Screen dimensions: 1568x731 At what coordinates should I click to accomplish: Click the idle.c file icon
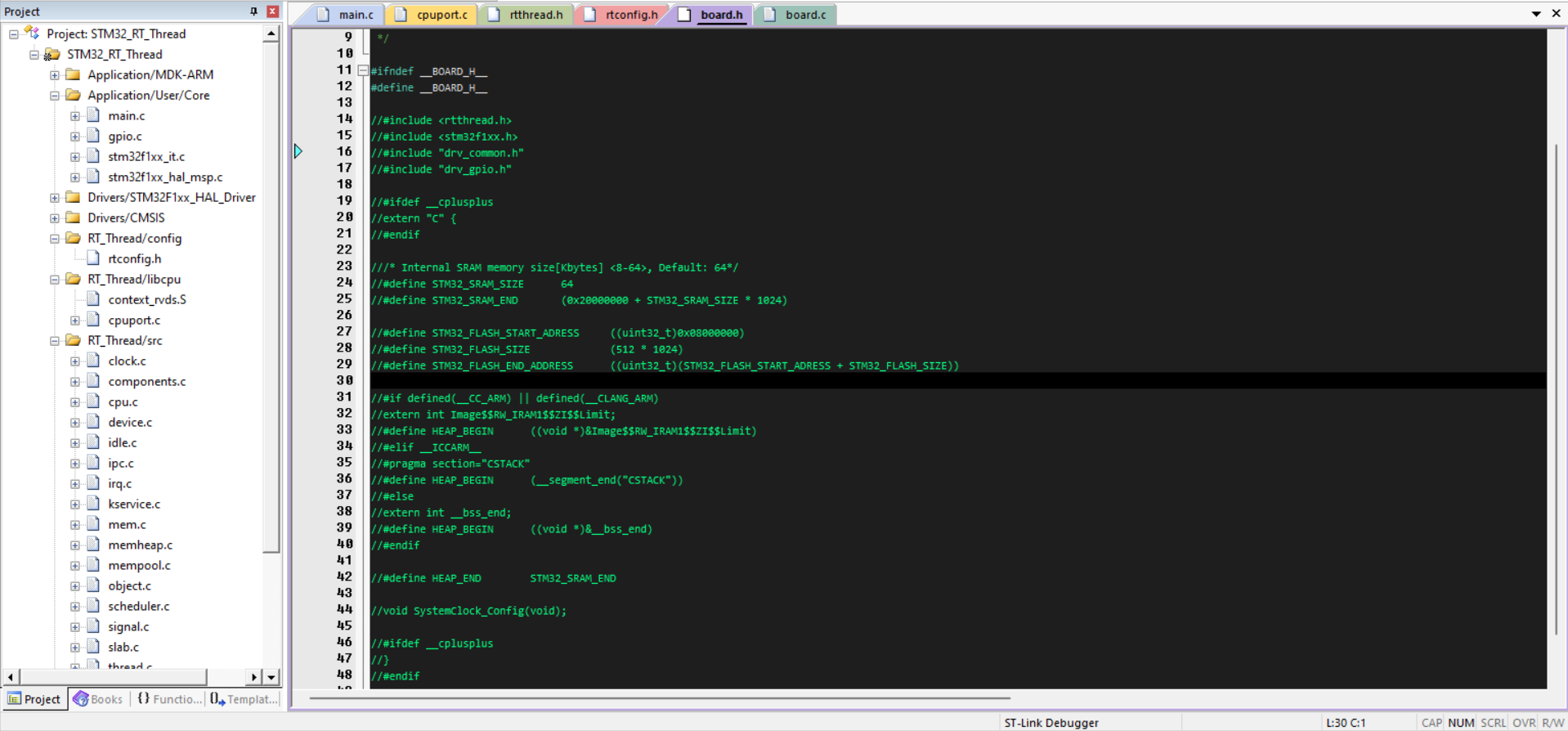[93, 442]
